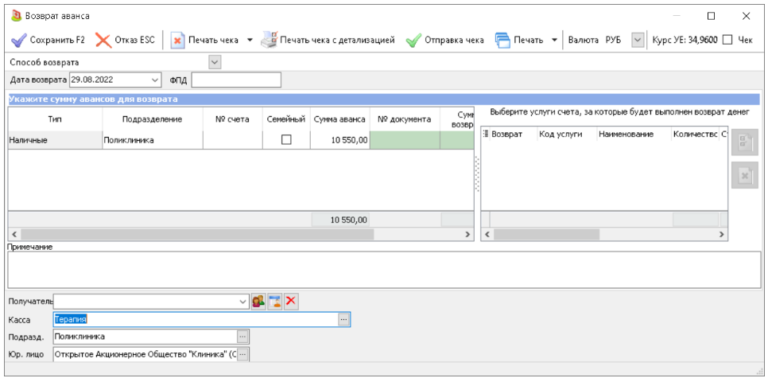Click the Печать toolbar button
This screenshot has height=378, width=768.
point(519,40)
